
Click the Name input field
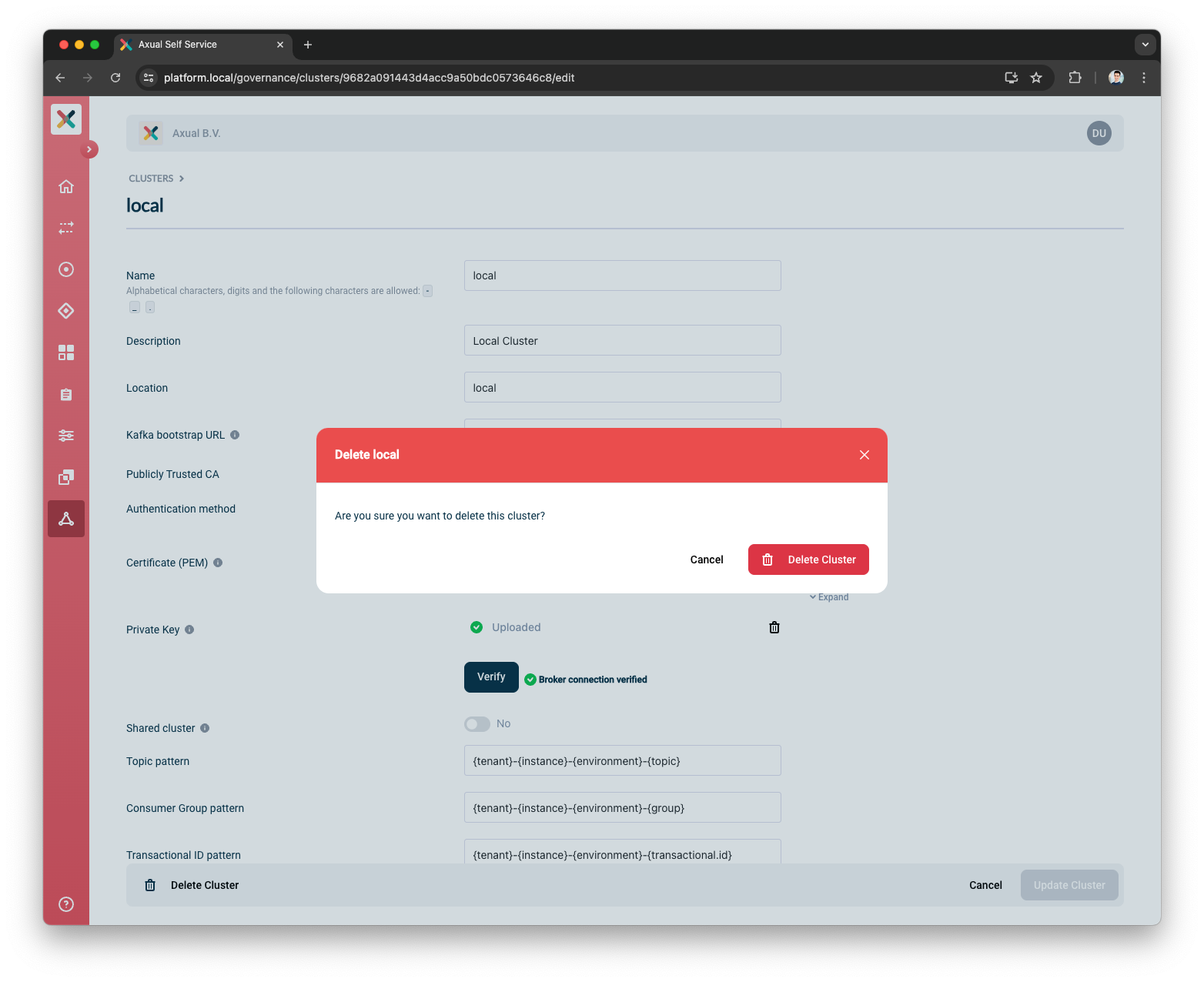[622, 276]
